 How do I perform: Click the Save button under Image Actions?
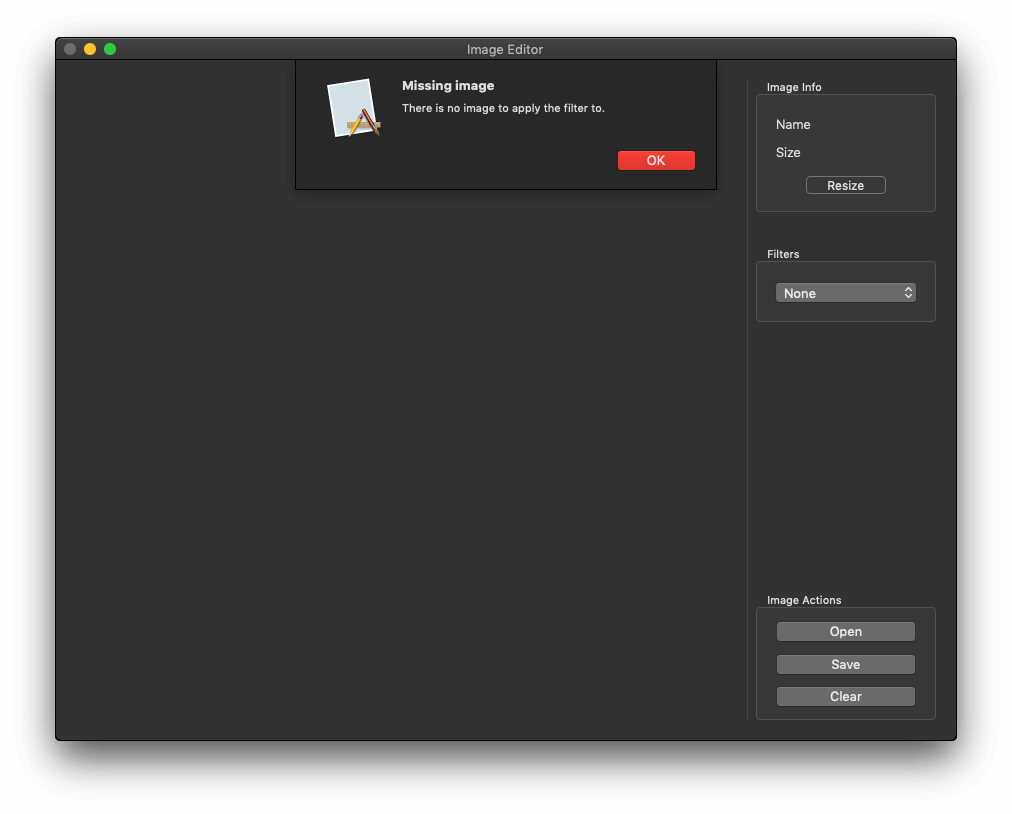[845, 665]
